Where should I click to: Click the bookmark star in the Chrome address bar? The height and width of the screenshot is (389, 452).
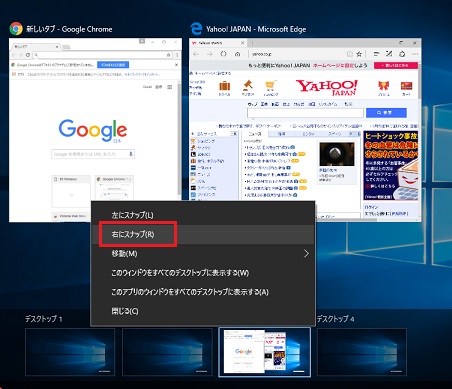[169, 55]
